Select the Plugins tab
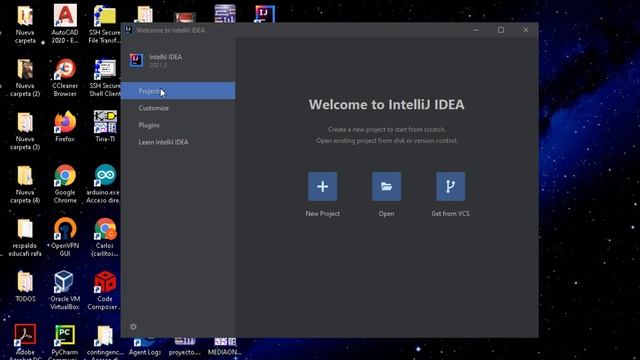This screenshot has height=360, width=640. pos(178,125)
